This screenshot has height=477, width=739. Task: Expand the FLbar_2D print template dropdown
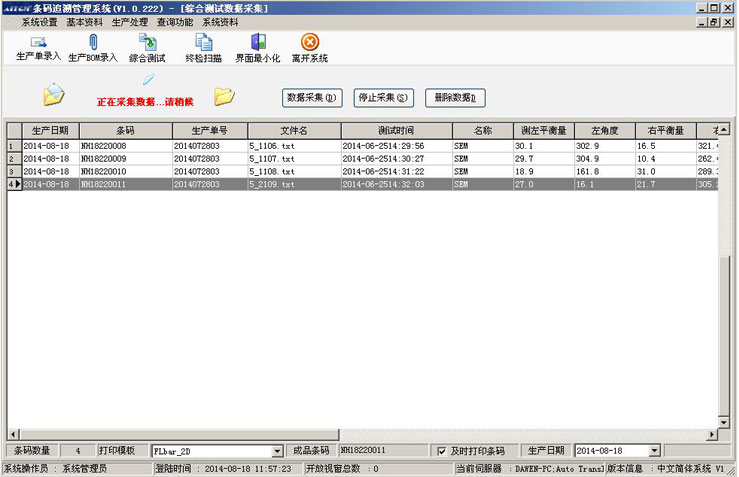277,451
